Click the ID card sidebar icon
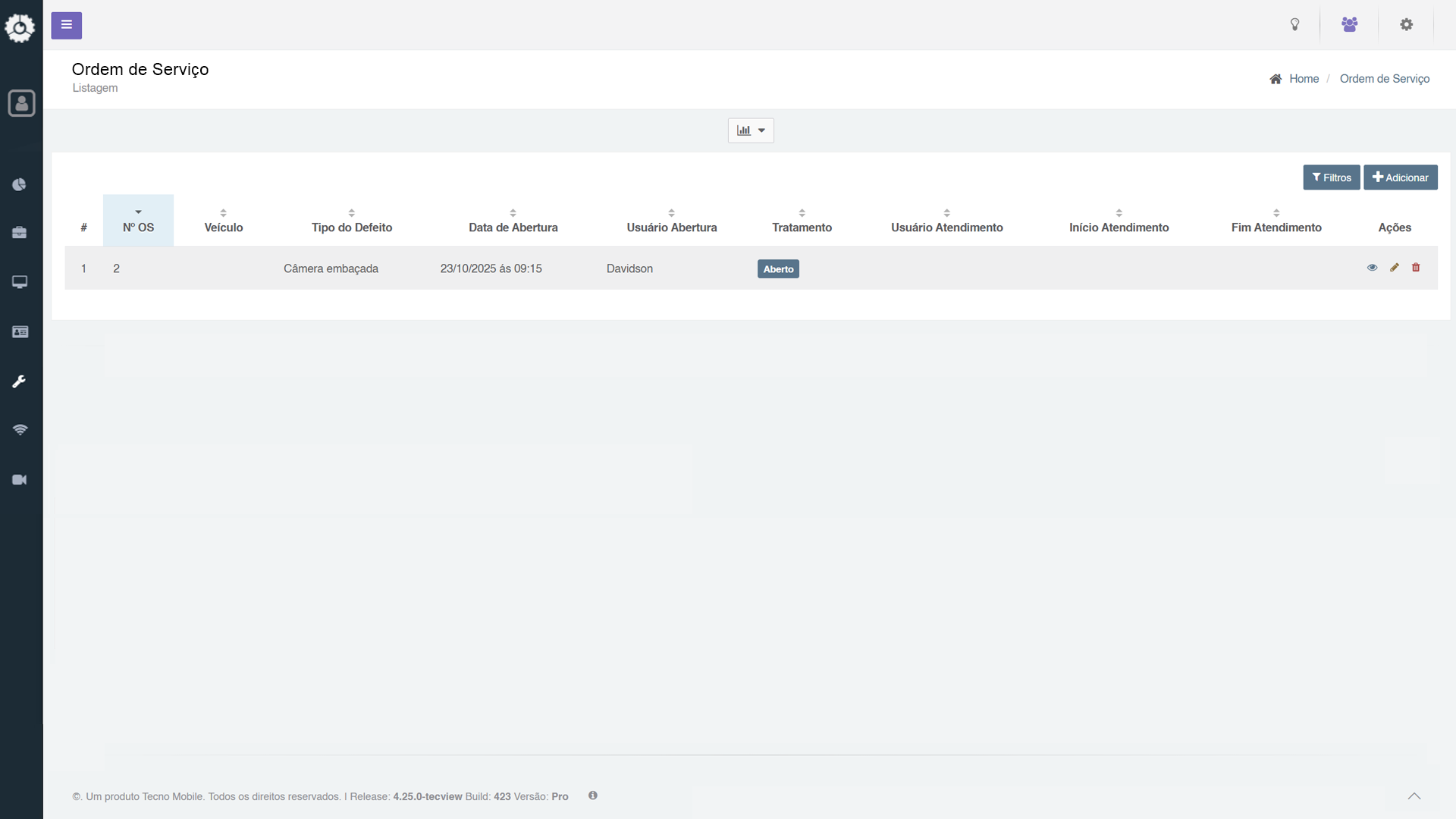The height and width of the screenshot is (819, 1456). (x=20, y=332)
